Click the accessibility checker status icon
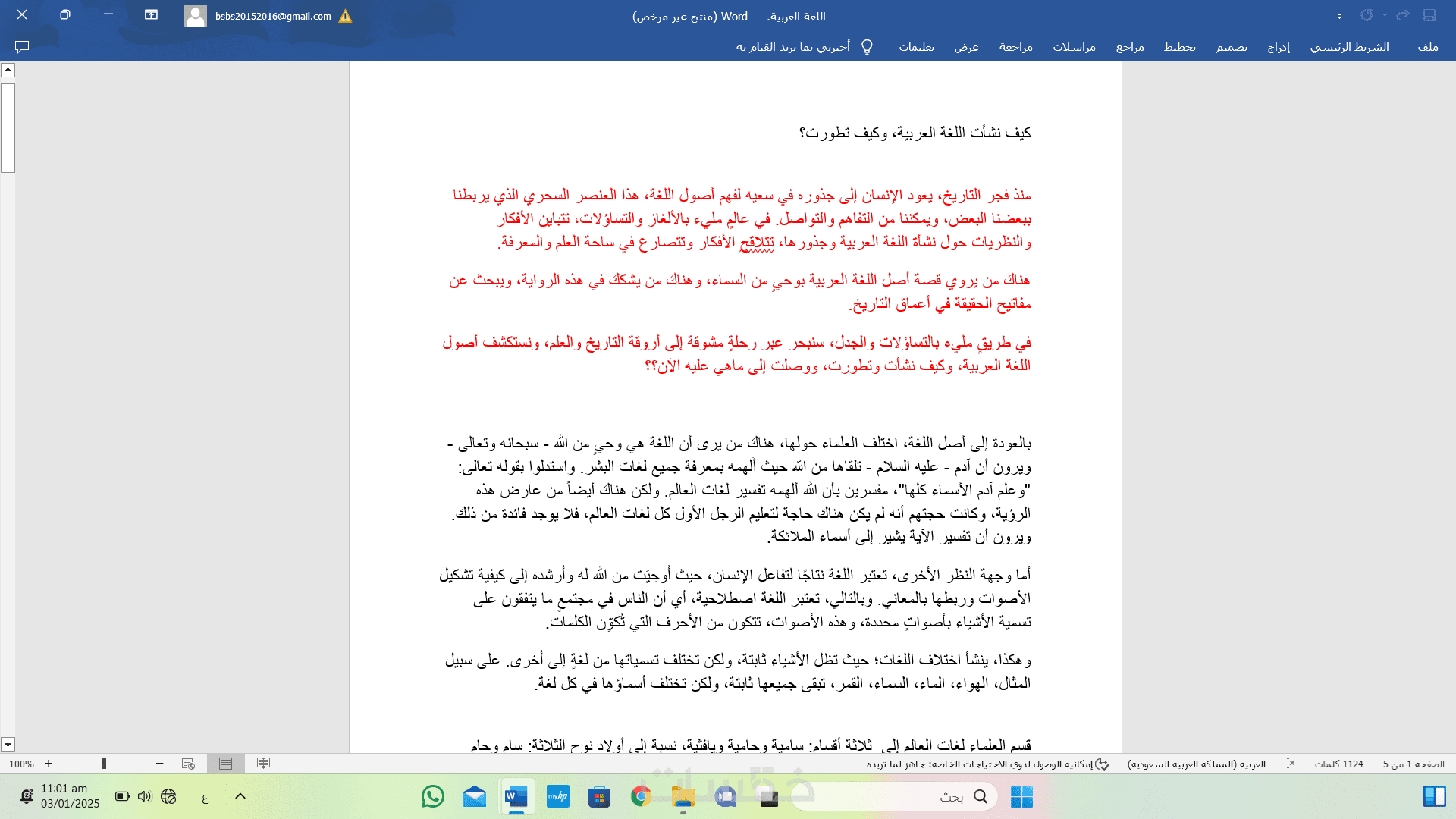The height and width of the screenshot is (819, 1456). 1103,764
